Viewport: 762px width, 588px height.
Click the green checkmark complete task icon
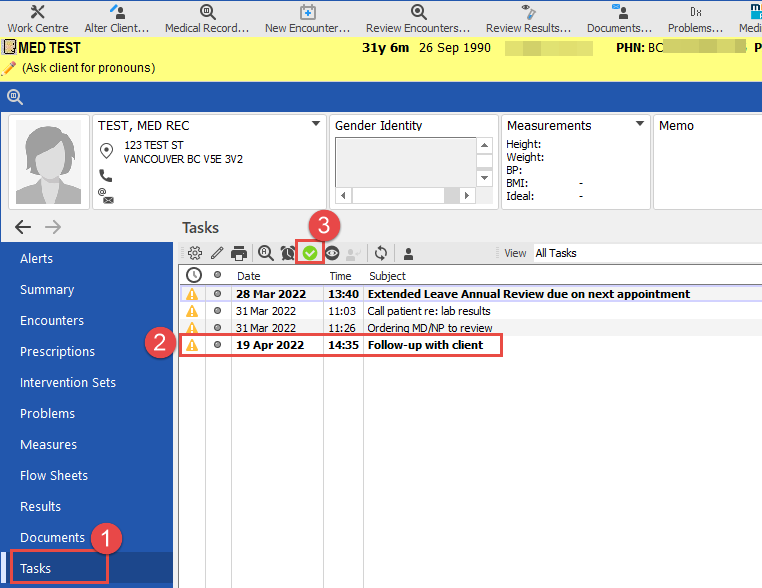point(310,253)
